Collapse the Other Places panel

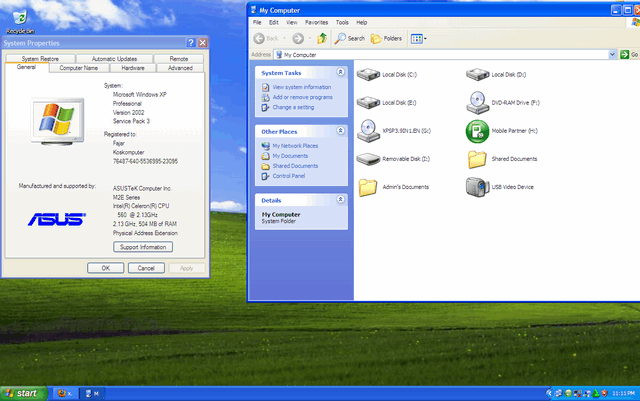(340, 131)
